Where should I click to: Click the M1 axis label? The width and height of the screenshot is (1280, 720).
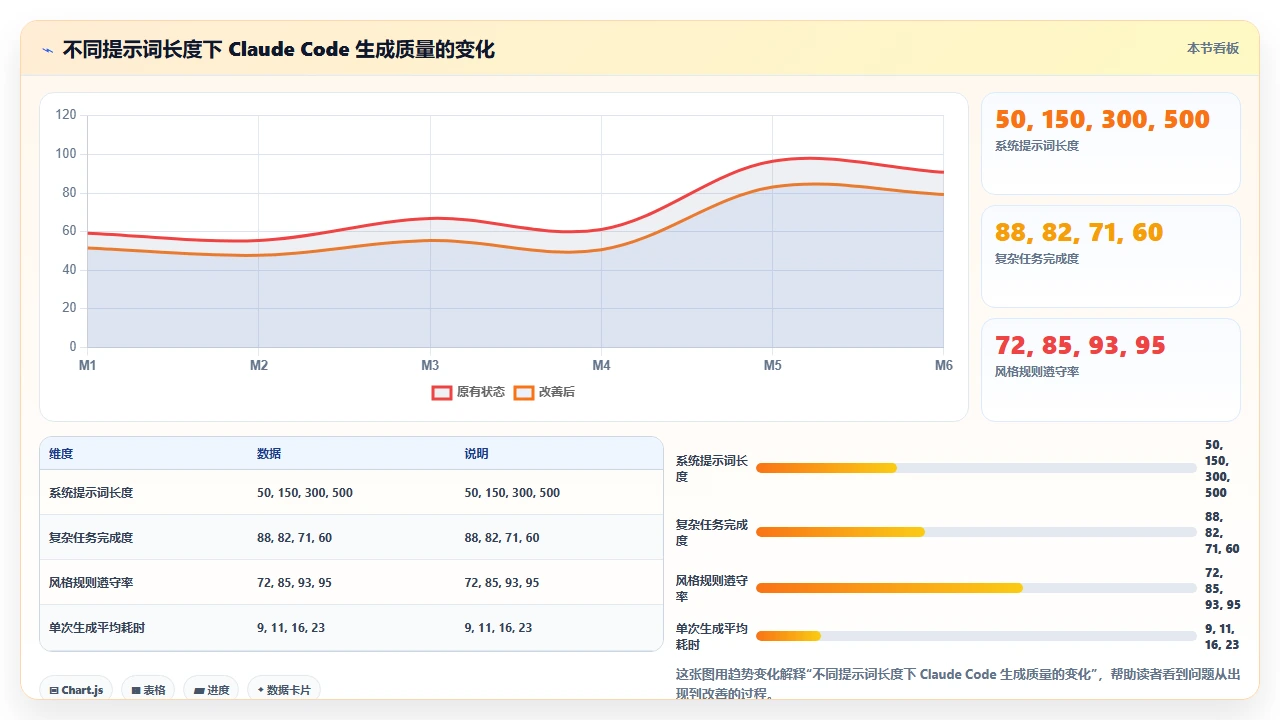coord(88,366)
